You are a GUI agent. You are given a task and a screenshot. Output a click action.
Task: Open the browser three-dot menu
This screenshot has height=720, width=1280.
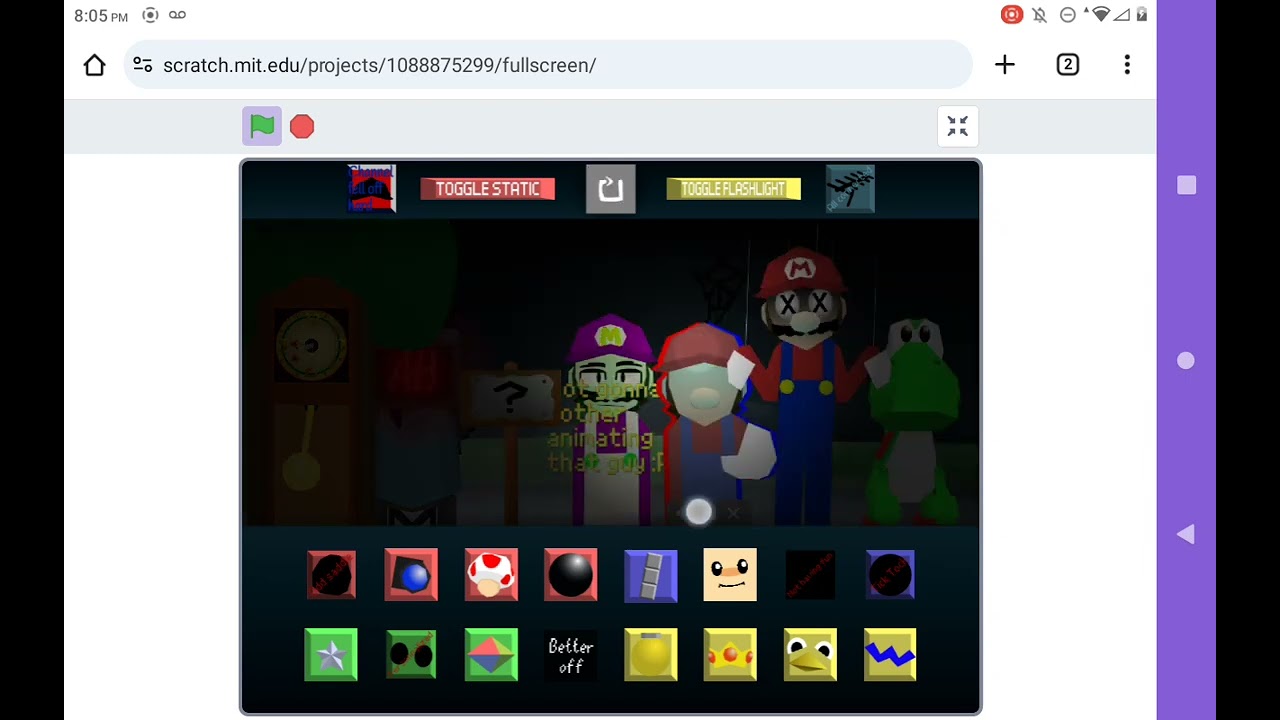pos(1127,65)
